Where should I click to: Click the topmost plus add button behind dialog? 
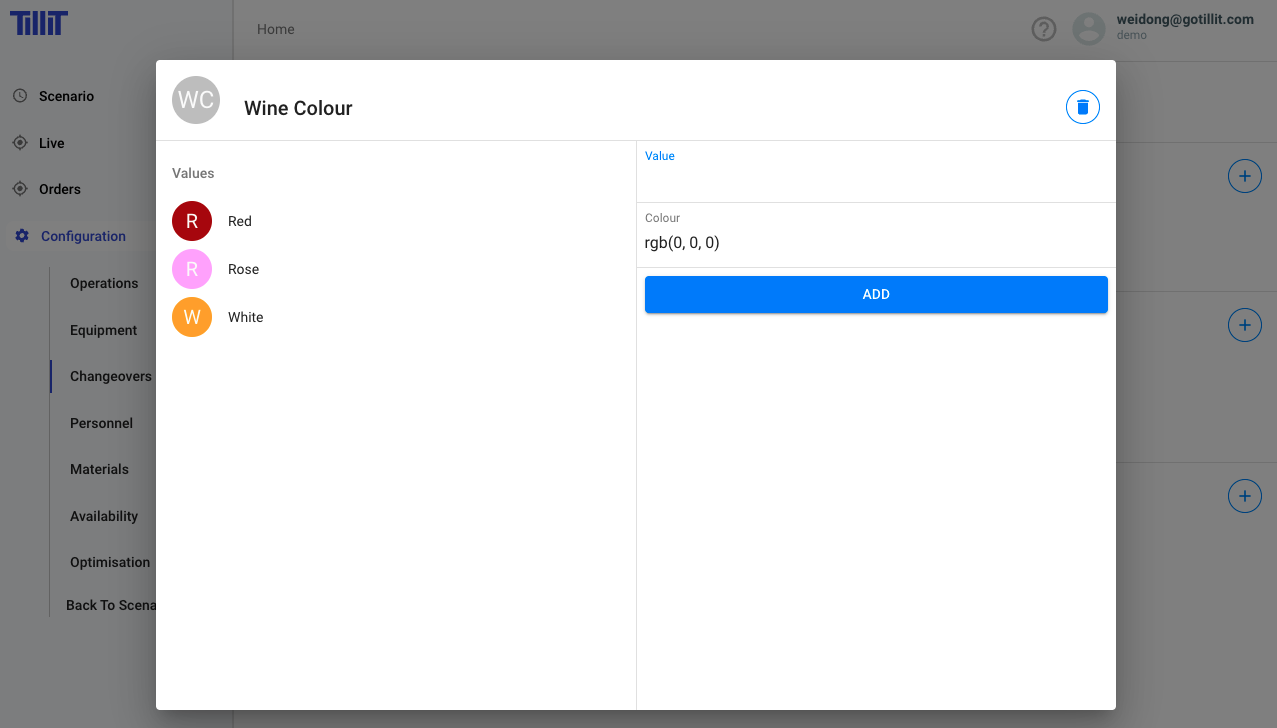pyautogui.click(x=1244, y=177)
